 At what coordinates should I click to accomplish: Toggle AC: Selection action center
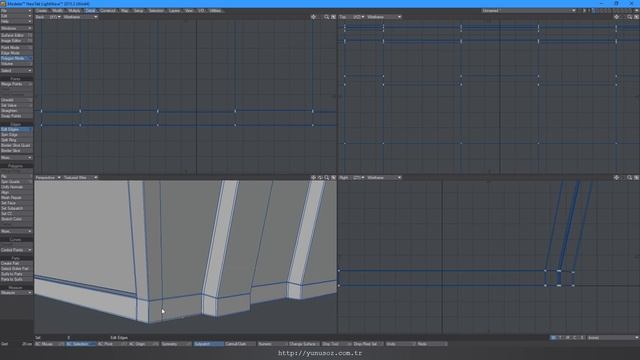[x=81, y=344]
